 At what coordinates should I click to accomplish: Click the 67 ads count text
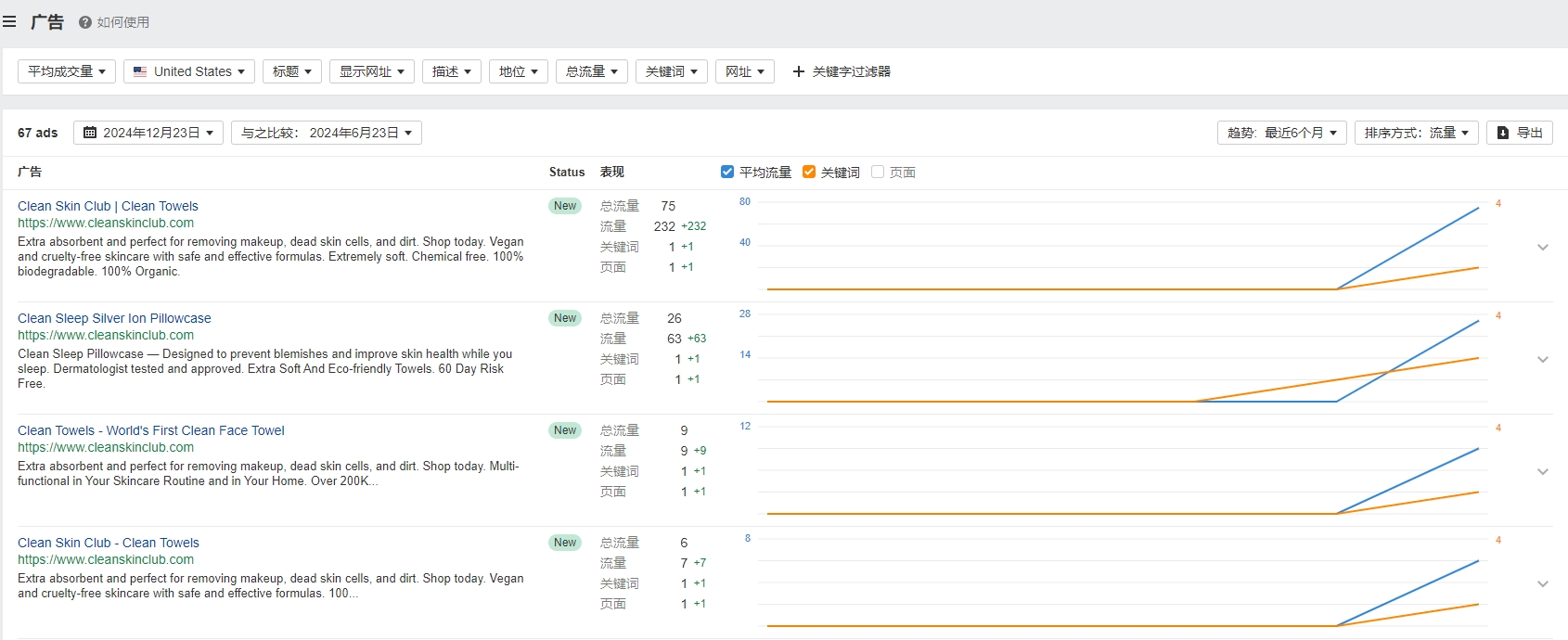click(38, 133)
